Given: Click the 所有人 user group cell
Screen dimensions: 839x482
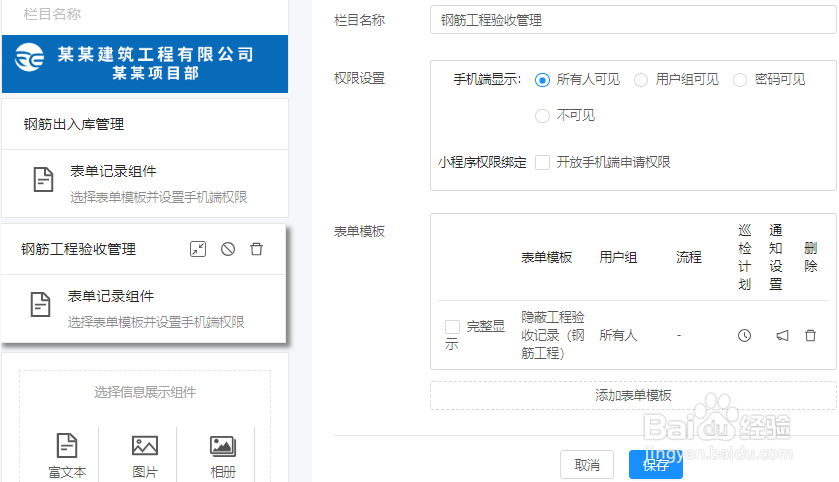Looking at the screenshot, I should pyautogui.click(x=618, y=335).
